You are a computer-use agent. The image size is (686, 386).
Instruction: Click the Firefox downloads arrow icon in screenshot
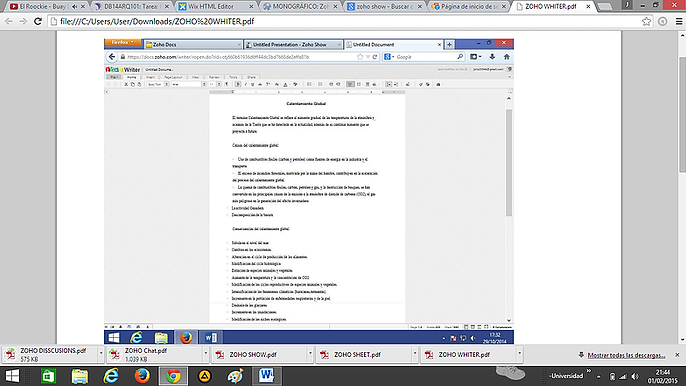pos(492,57)
